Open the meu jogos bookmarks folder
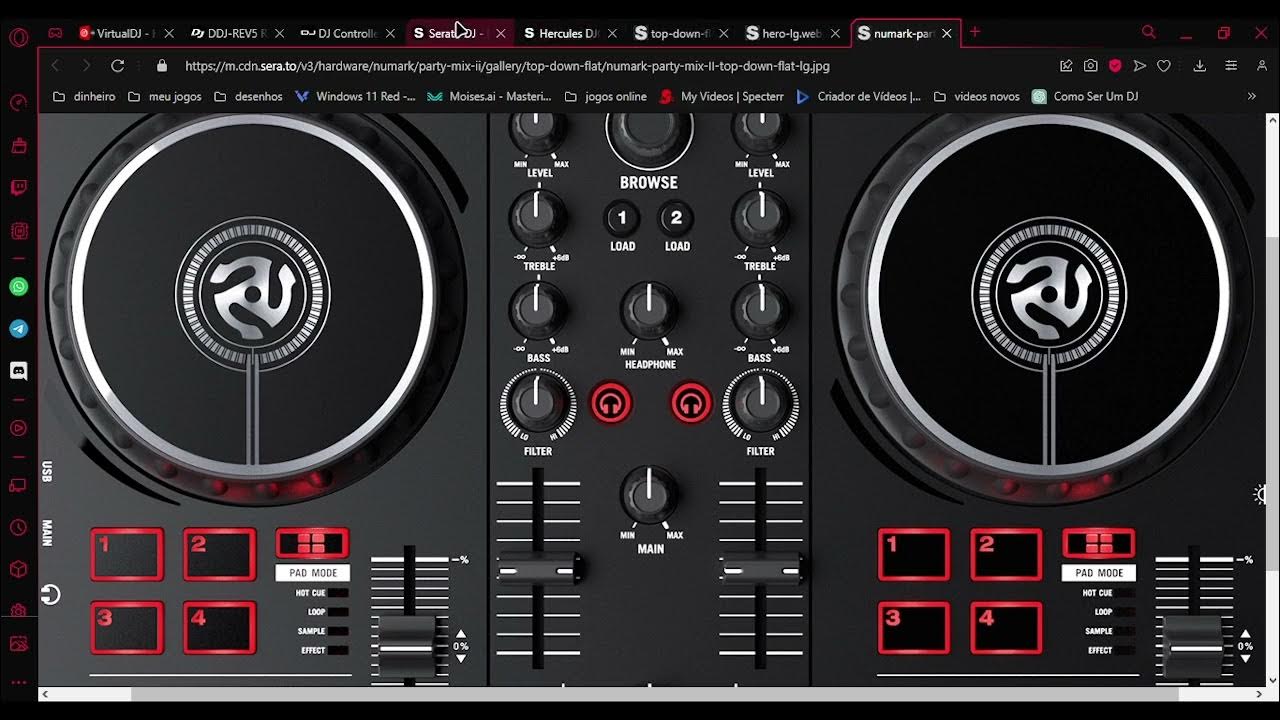Screen dimensions: 1280x720 165,97
